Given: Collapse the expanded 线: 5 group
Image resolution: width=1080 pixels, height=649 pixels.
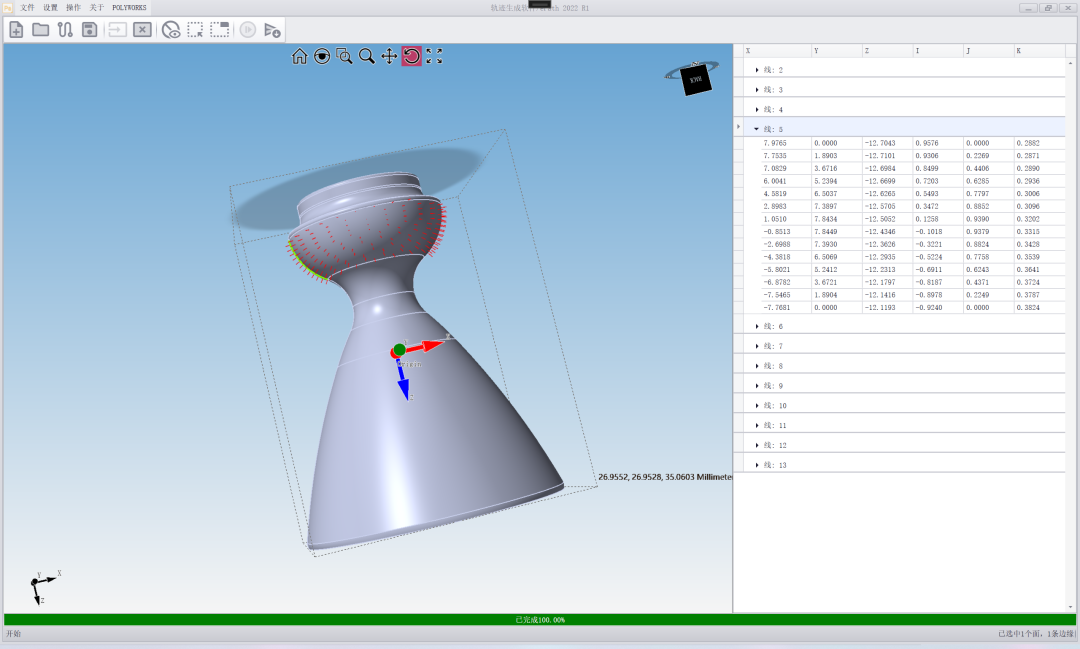Looking at the screenshot, I should [756, 129].
